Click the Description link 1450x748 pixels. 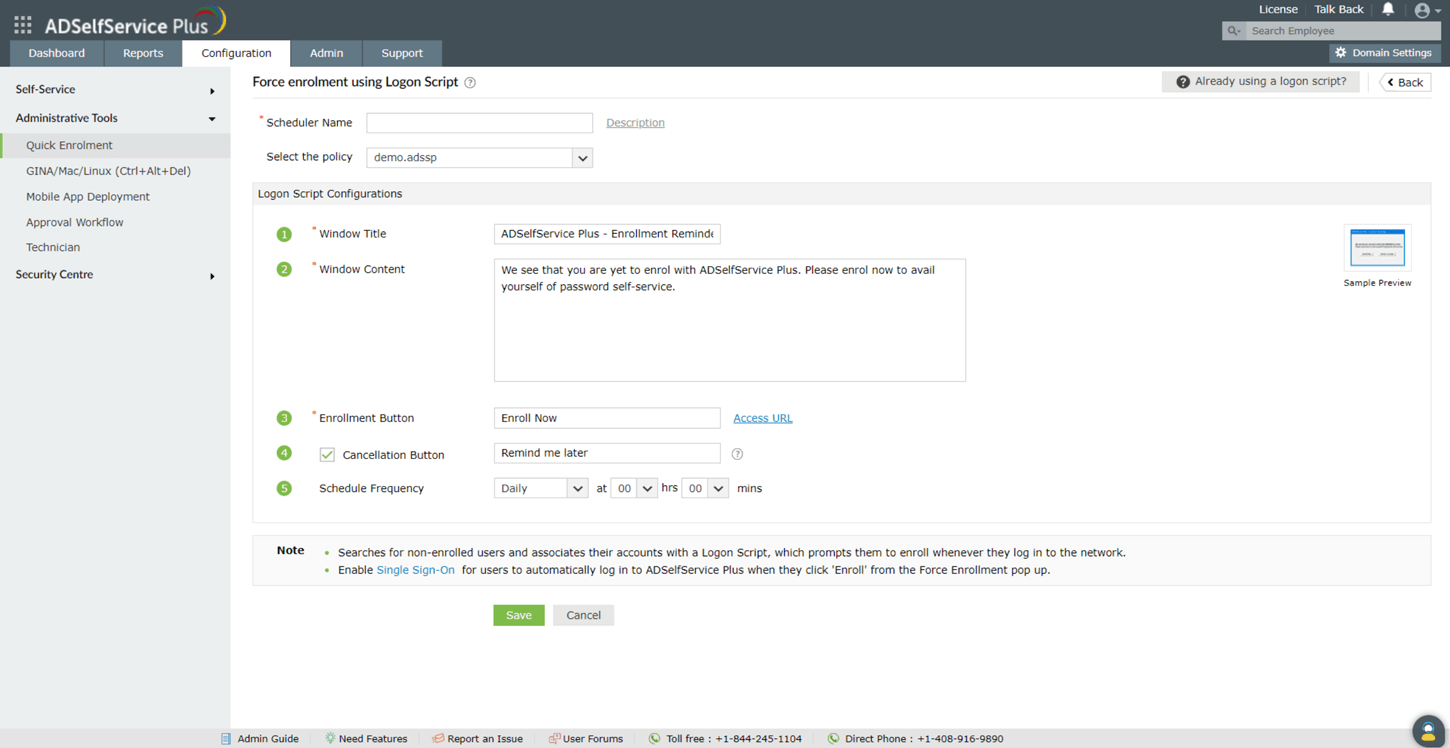635,123
